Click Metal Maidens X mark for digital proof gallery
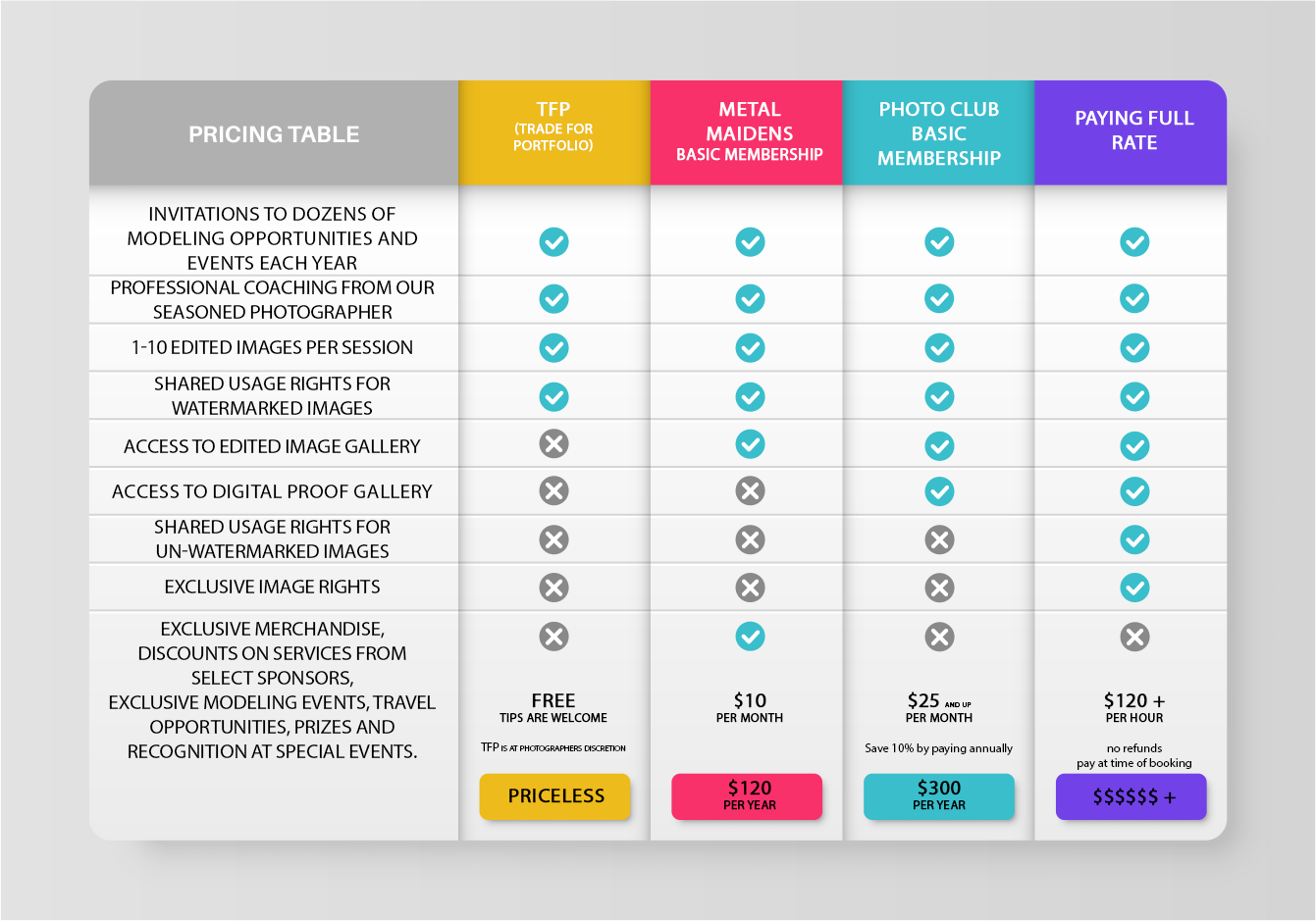 point(750,490)
